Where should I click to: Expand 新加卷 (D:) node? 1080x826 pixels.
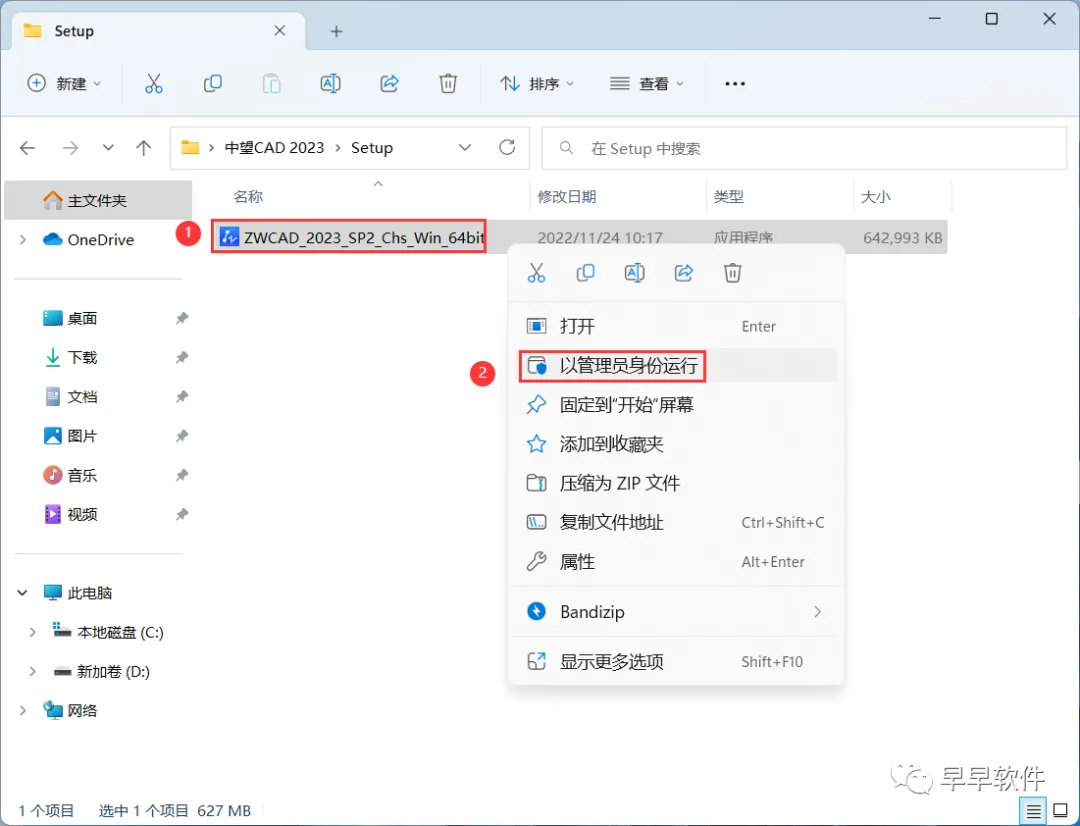pos(32,671)
